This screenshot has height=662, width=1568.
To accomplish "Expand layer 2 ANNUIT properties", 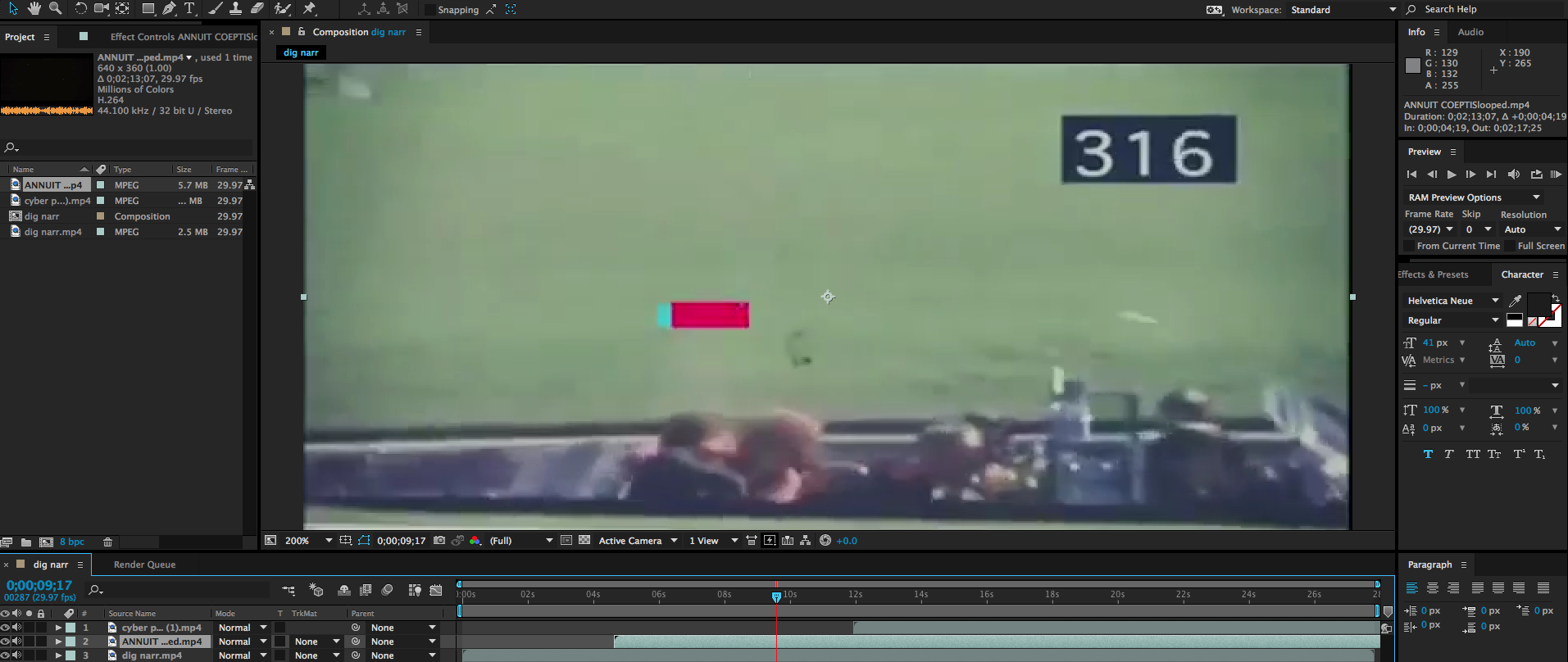I will click(x=58, y=642).
